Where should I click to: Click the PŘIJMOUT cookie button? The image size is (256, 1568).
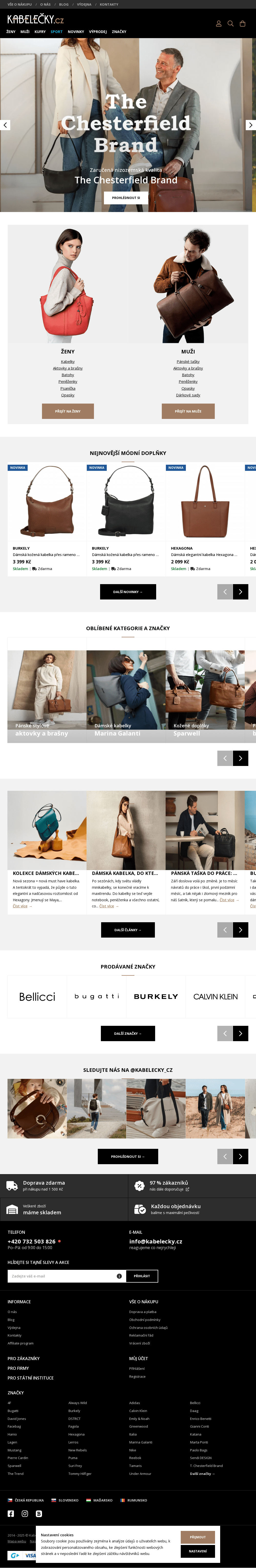(x=197, y=1537)
